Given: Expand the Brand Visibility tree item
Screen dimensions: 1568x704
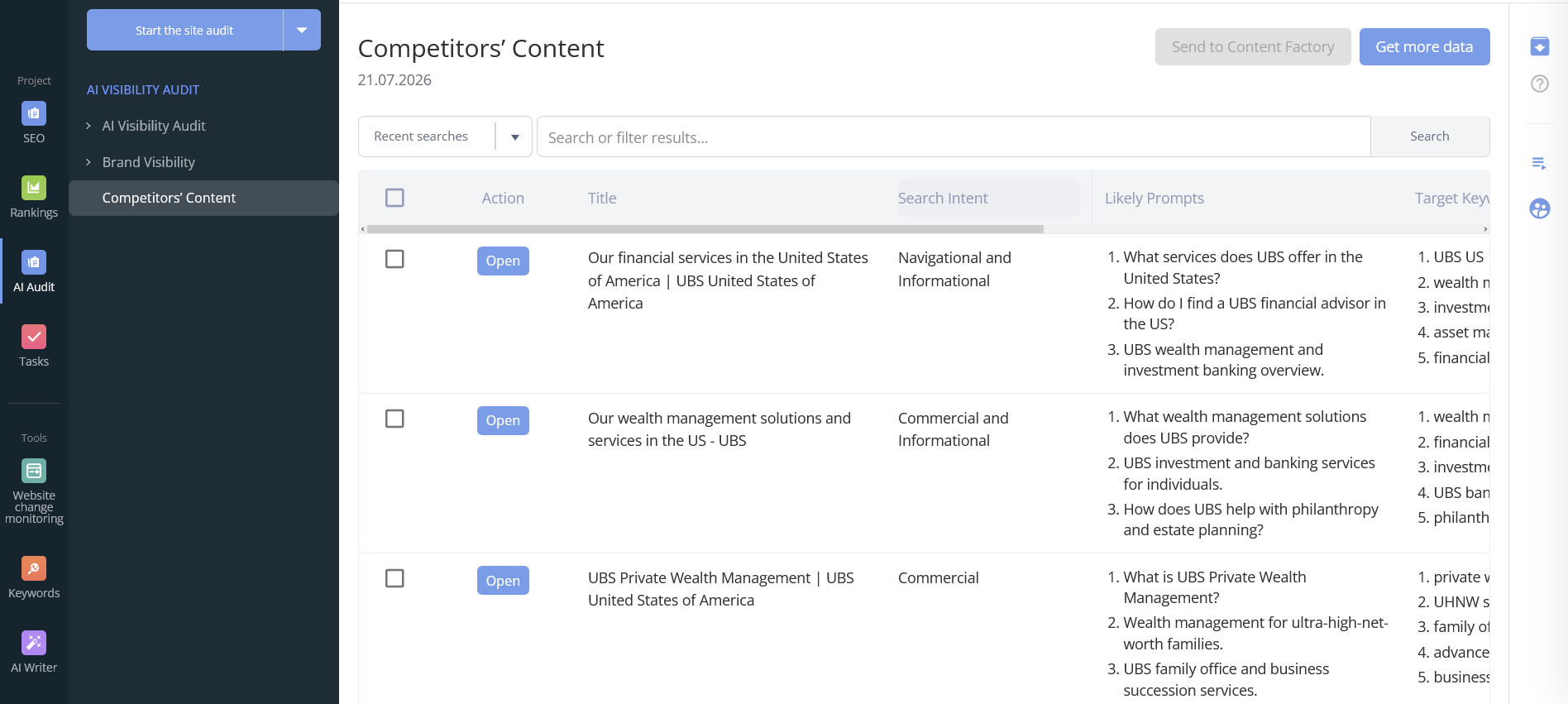Looking at the screenshot, I should pyautogui.click(x=88, y=162).
